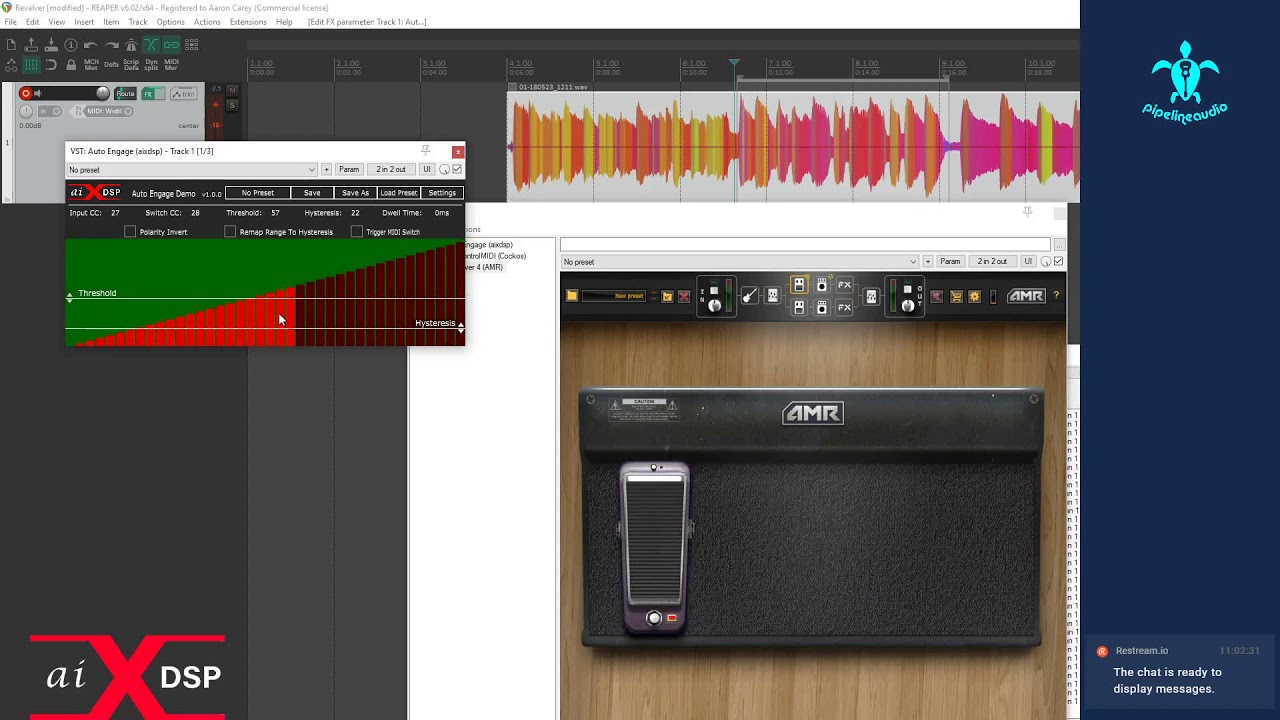Open the Revalver preset dropdown
1280x720 pixels.
coord(739,262)
